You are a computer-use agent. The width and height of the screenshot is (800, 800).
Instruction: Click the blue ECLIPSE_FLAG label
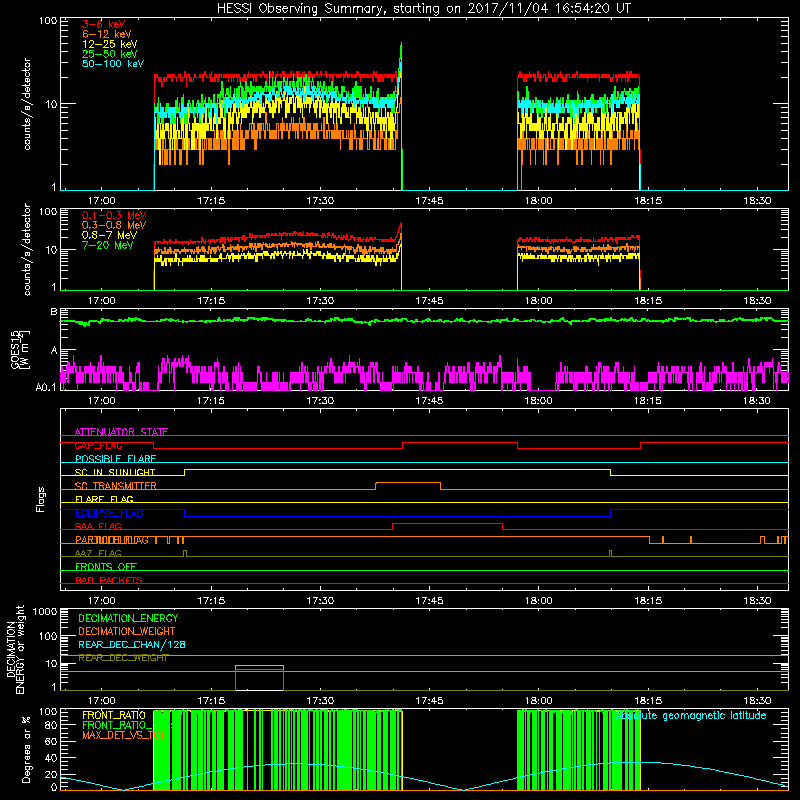pos(109,513)
